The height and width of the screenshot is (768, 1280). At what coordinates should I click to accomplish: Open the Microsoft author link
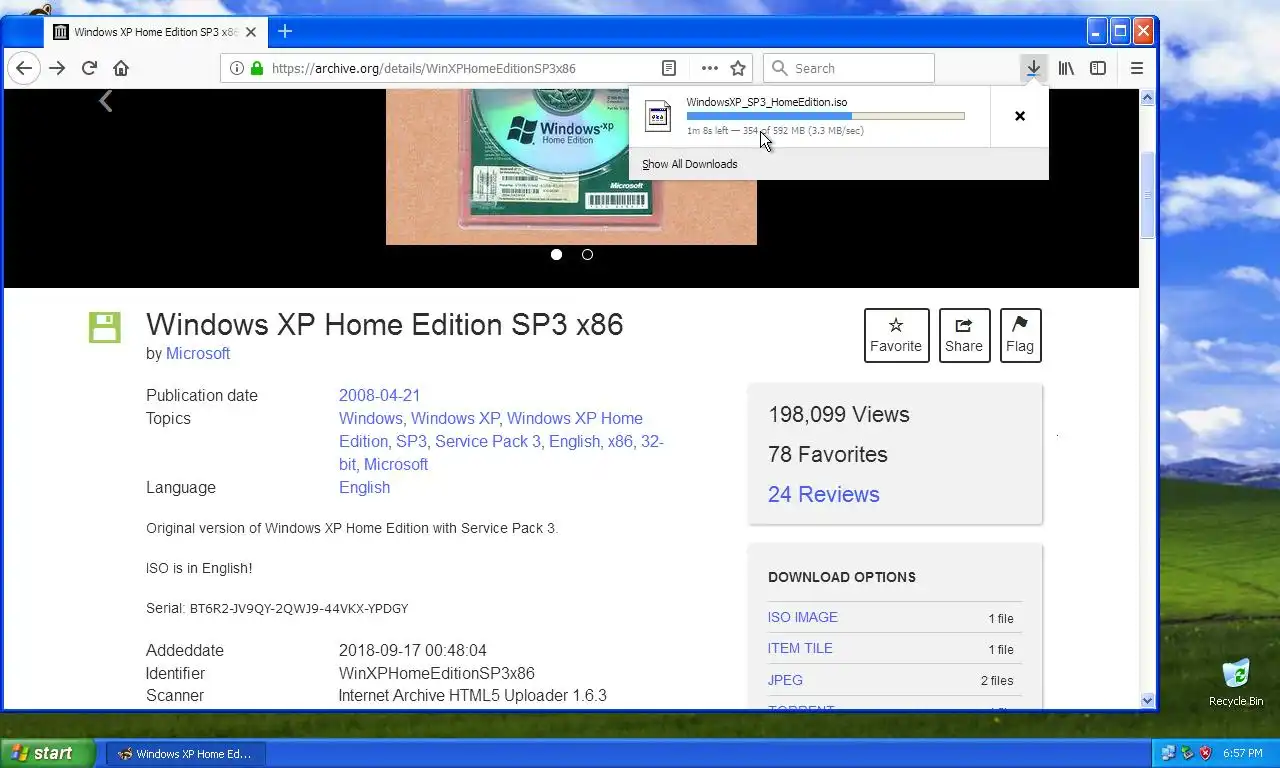[x=198, y=354]
